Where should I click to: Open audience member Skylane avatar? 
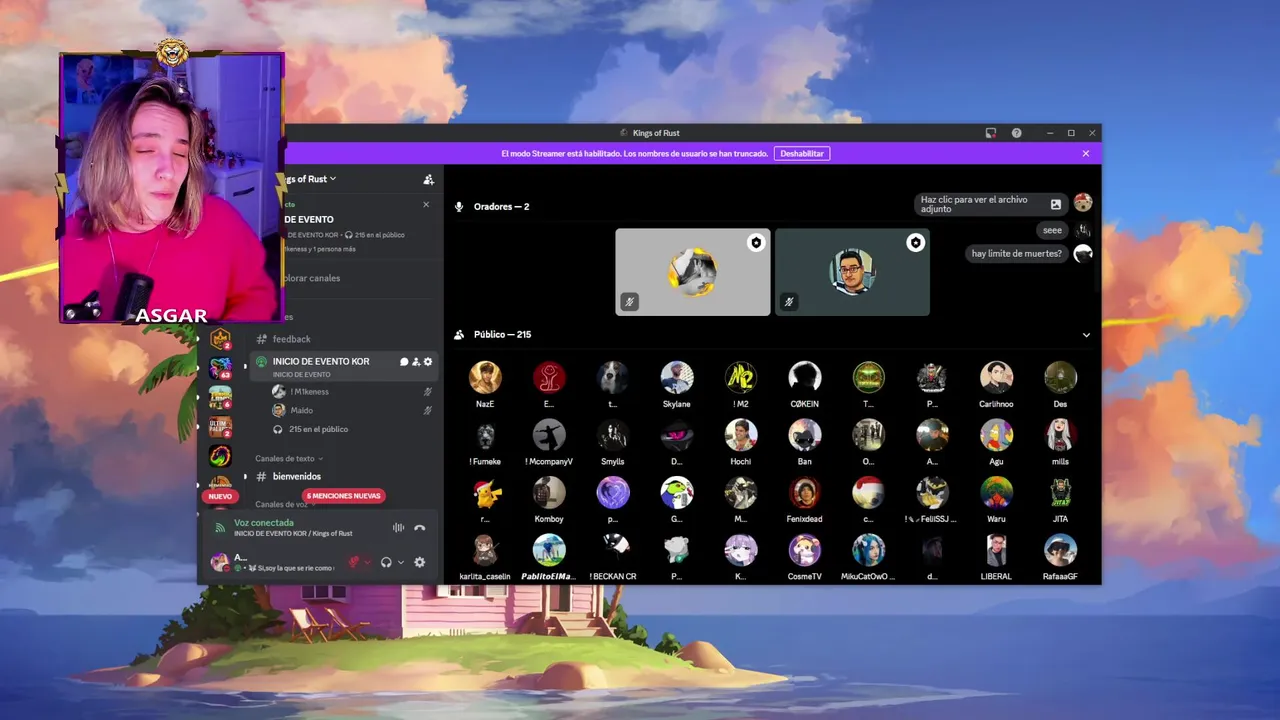[x=677, y=377]
